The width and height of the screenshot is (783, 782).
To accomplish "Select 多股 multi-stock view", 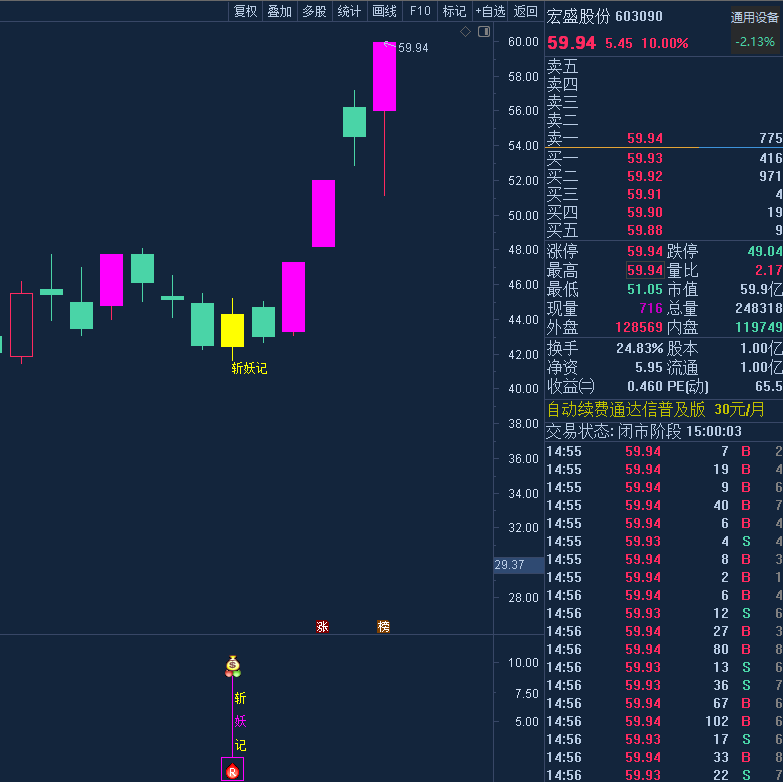I will 314,11.
